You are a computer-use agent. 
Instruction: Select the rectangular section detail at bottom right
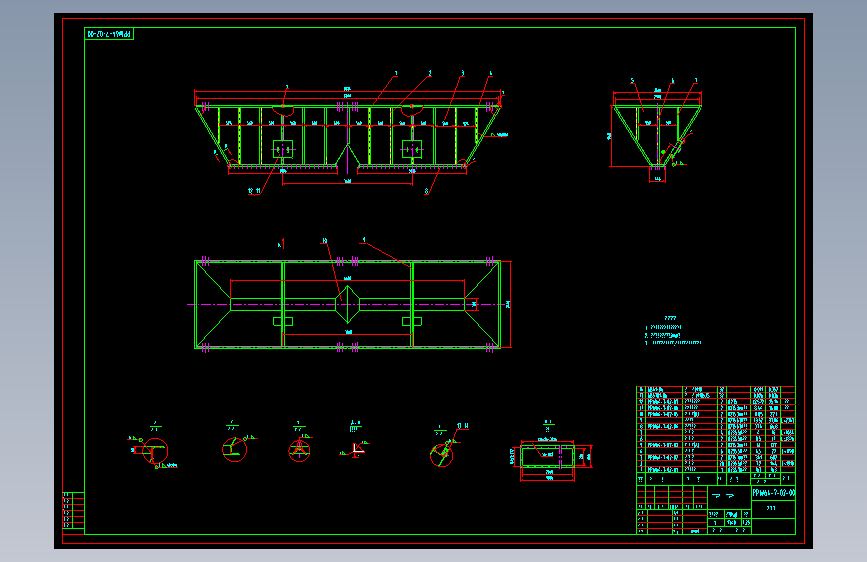pyautogui.click(x=548, y=457)
